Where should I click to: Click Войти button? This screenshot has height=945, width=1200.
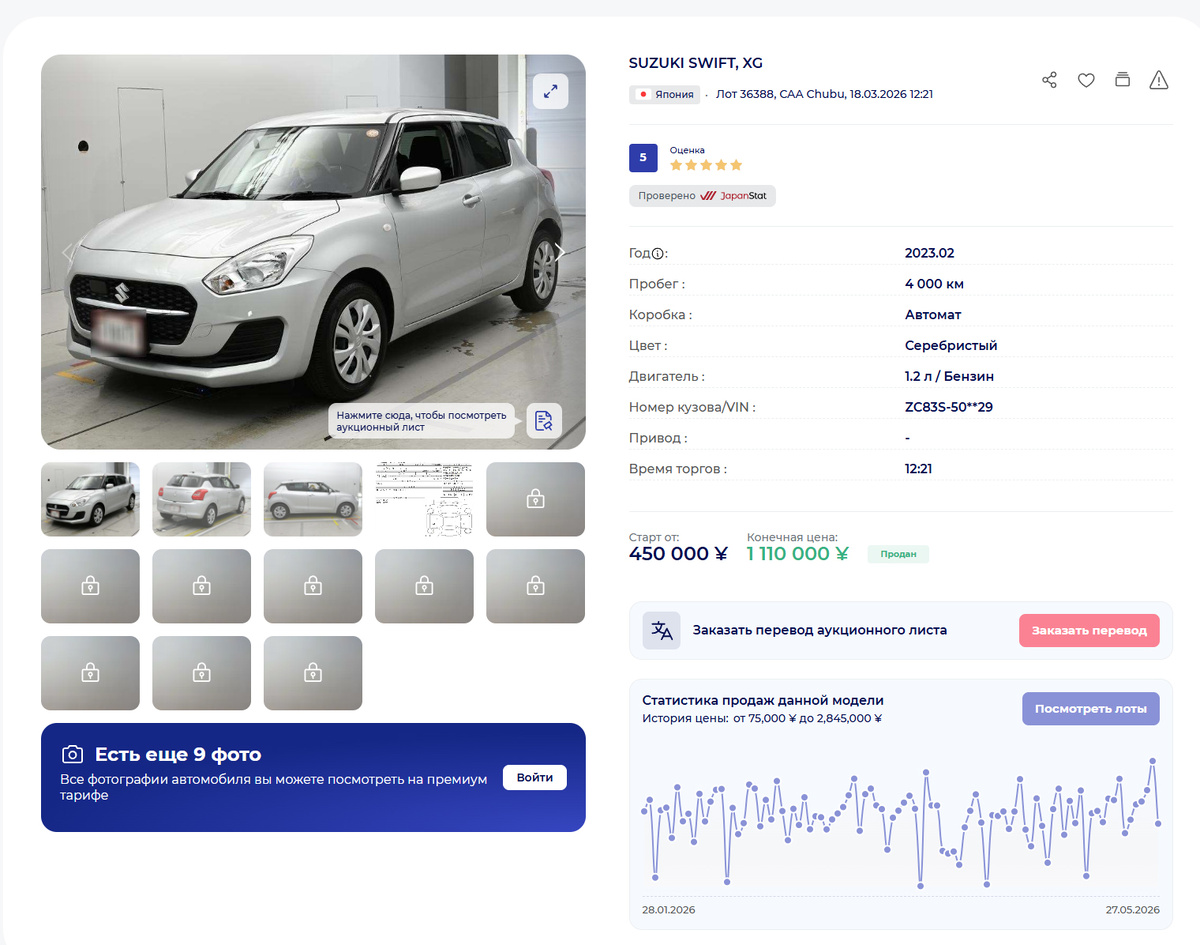point(535,778)
